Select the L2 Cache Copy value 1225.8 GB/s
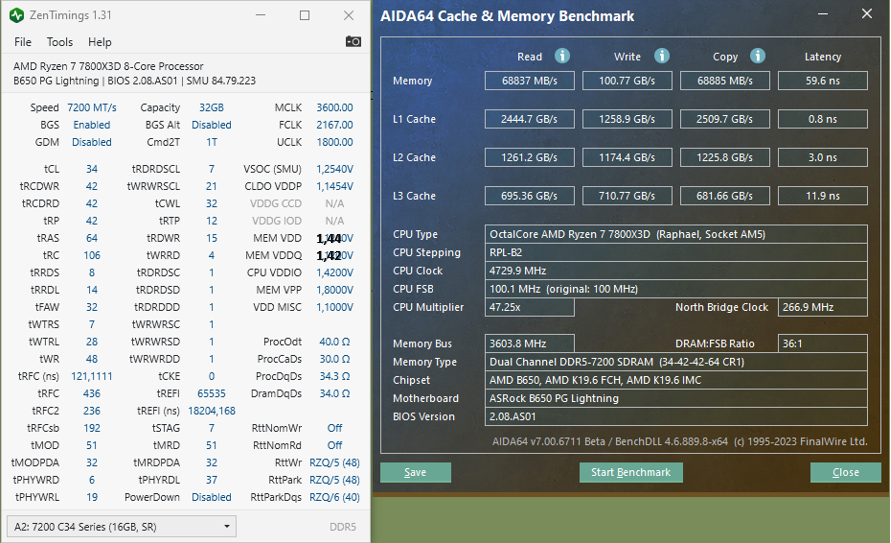 click(725, 157)
